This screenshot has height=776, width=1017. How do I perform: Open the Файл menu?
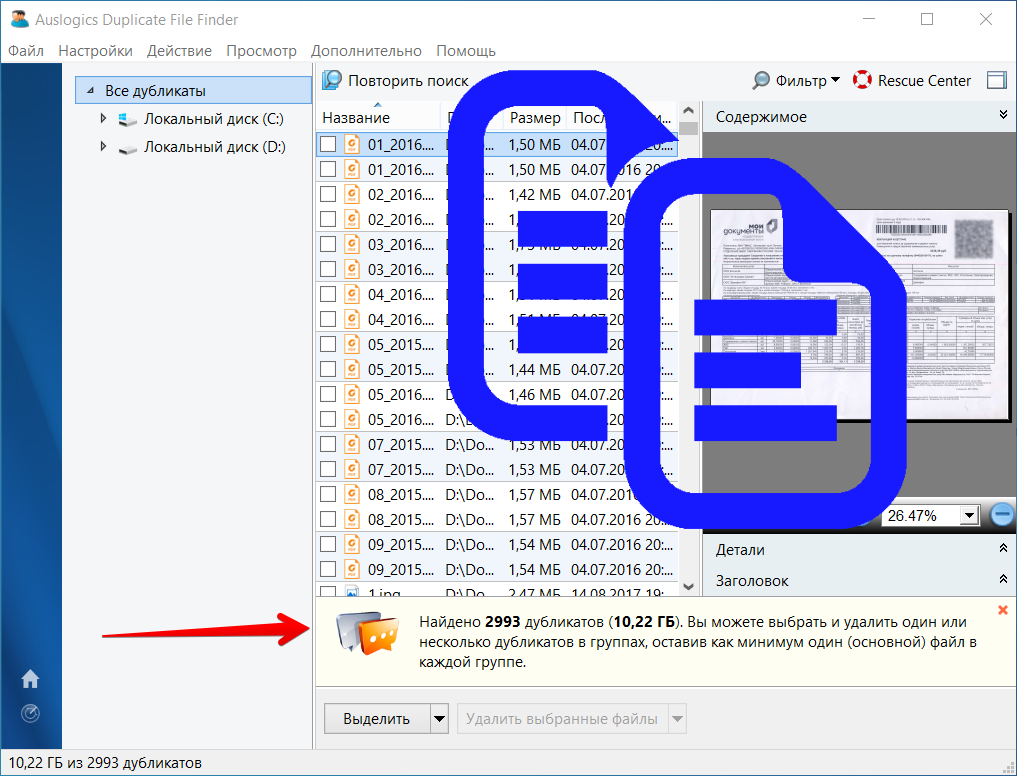(26, 51)
